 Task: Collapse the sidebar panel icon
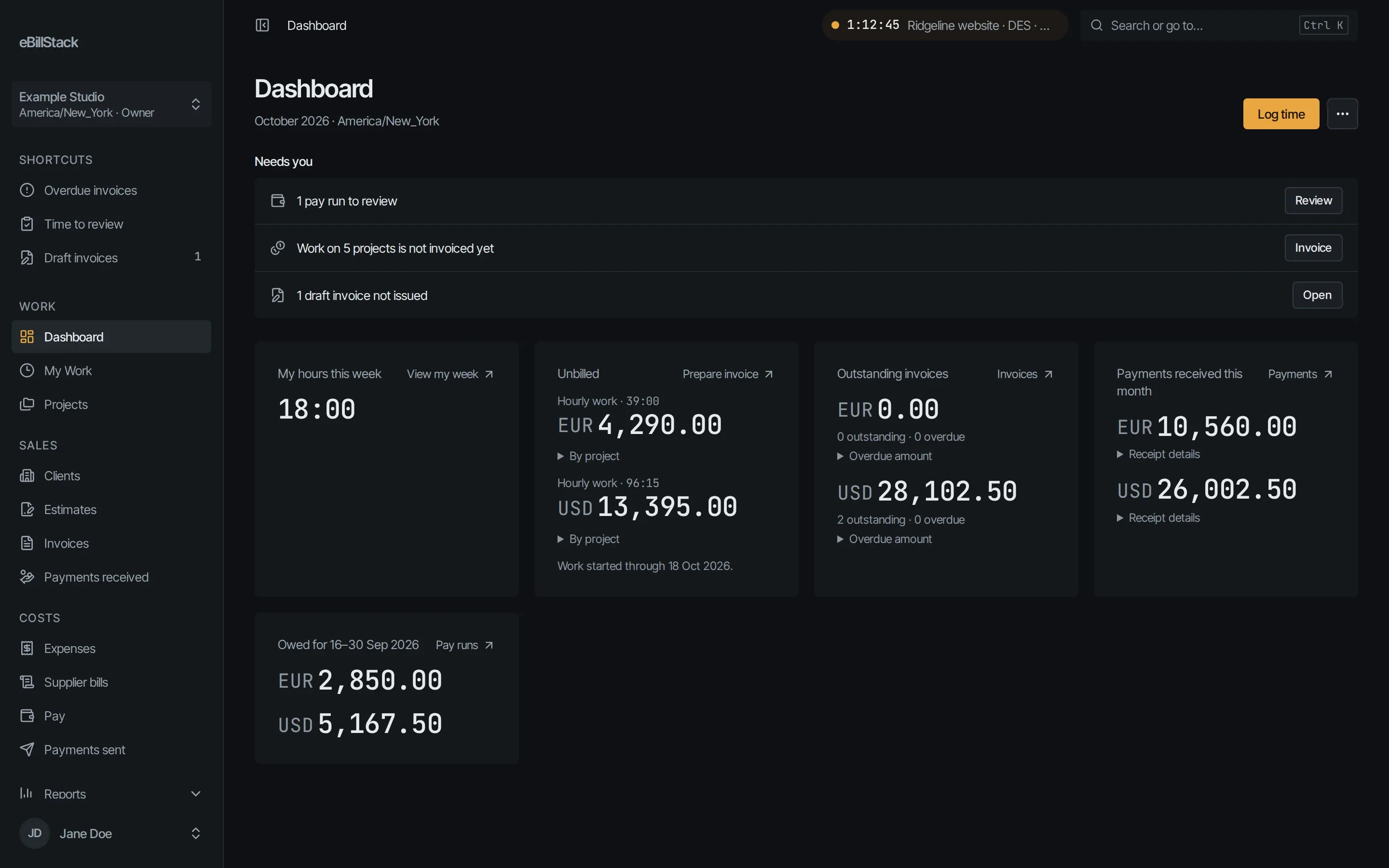pyautogui.click(x=262, y=25)
